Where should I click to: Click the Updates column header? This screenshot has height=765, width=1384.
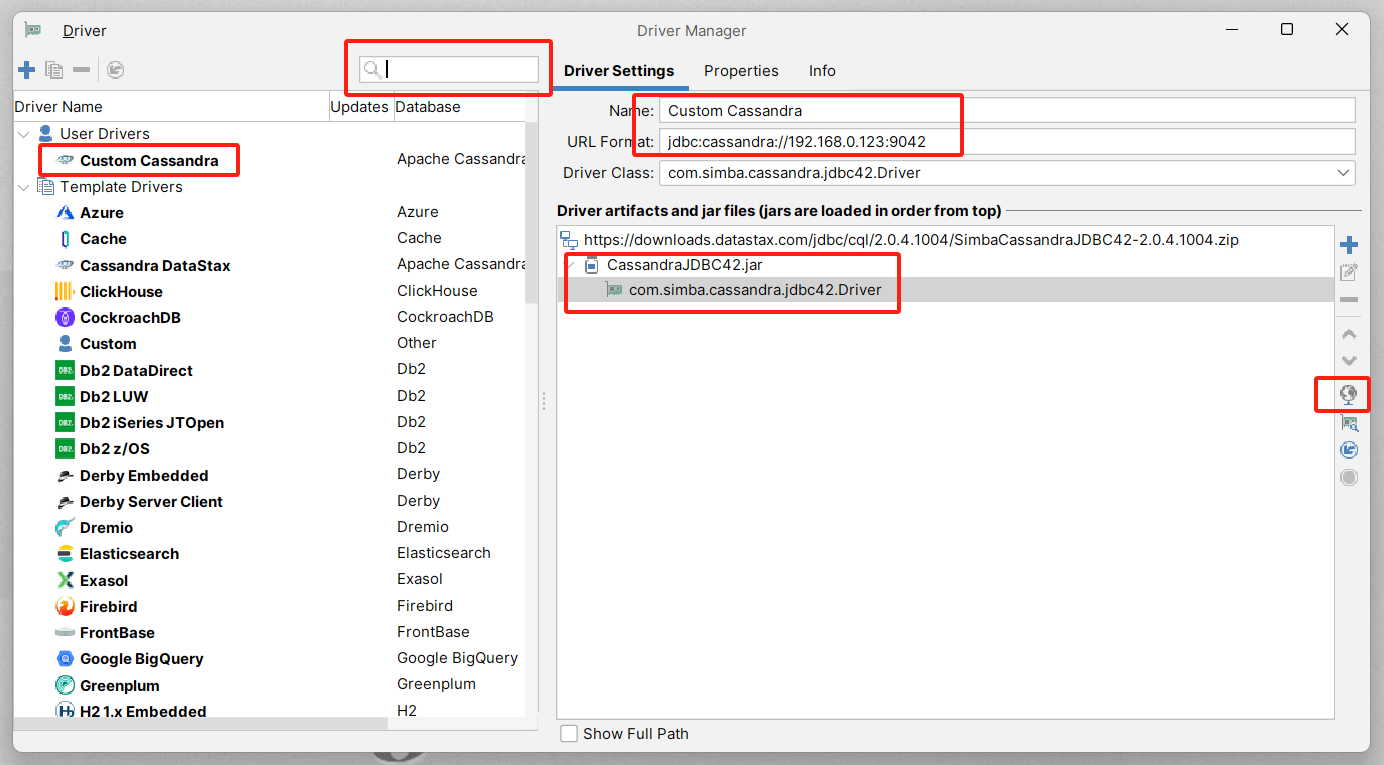click(x=362, y=107)
